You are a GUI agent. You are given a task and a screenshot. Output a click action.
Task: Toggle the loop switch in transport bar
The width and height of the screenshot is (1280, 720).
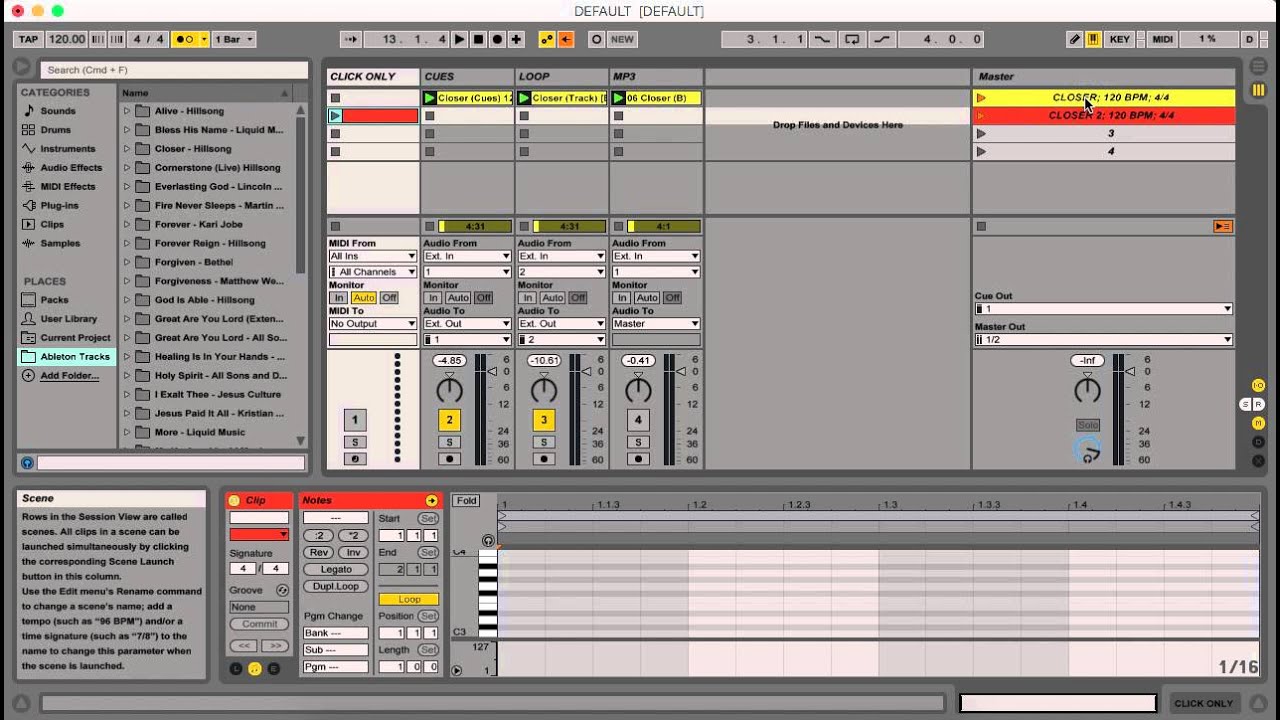coord(852,39)
